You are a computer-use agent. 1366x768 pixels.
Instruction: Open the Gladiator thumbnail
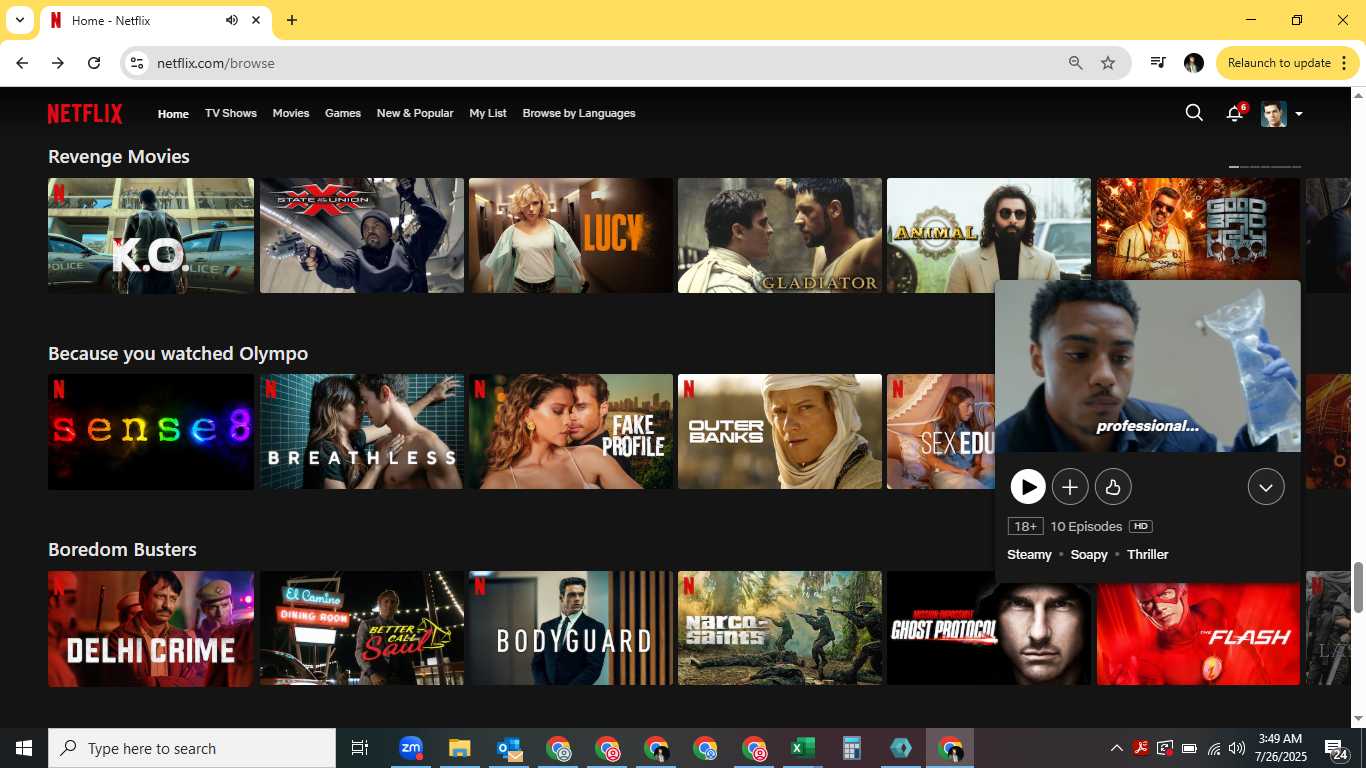pyautogui.click(x=780, y=236)
